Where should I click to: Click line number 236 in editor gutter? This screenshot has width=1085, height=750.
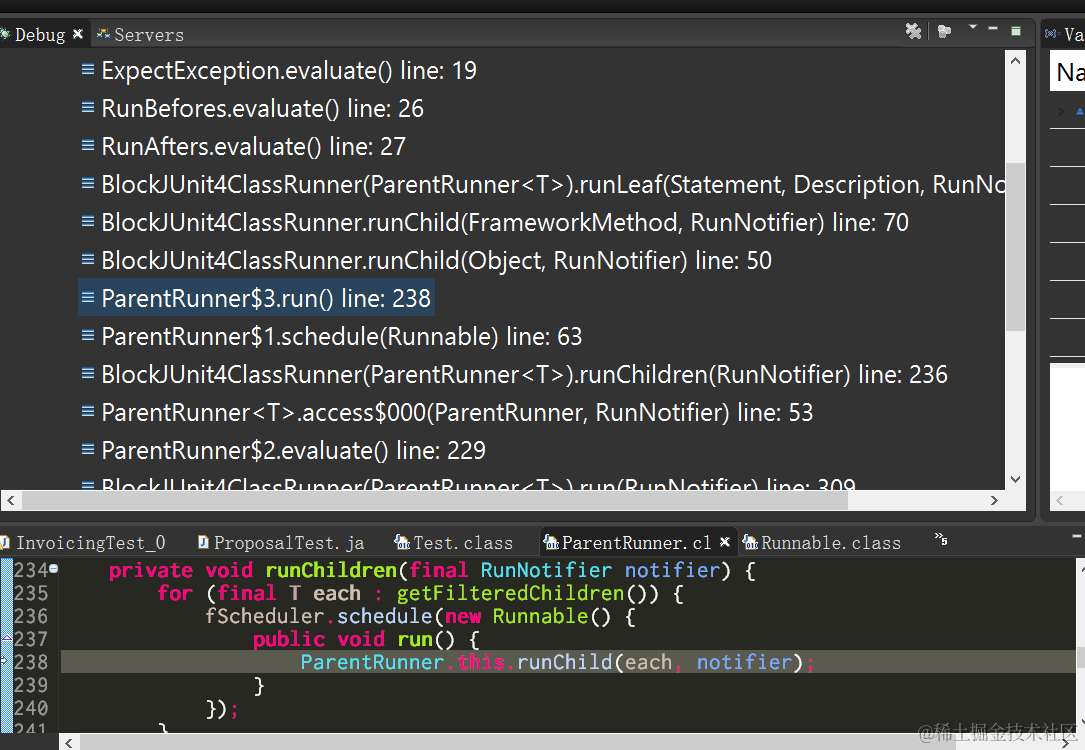(x=30, y=616)
